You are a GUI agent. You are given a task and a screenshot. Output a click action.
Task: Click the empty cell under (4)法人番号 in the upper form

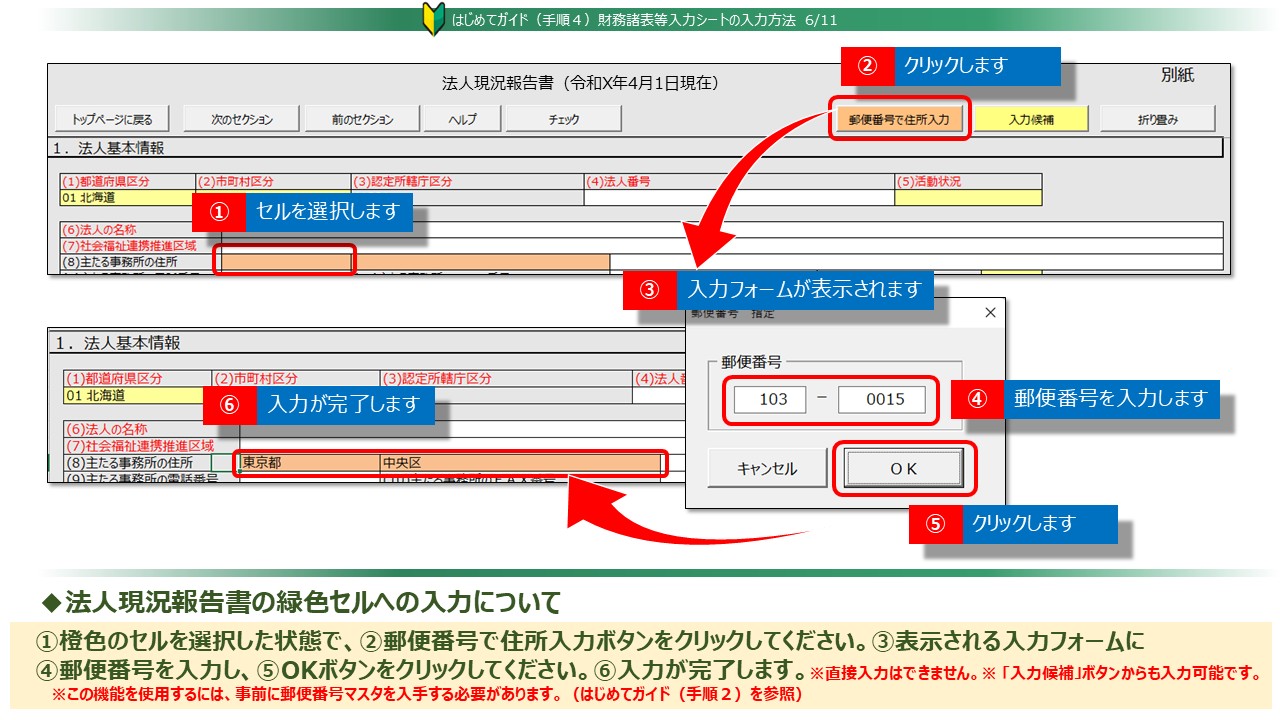738,198
